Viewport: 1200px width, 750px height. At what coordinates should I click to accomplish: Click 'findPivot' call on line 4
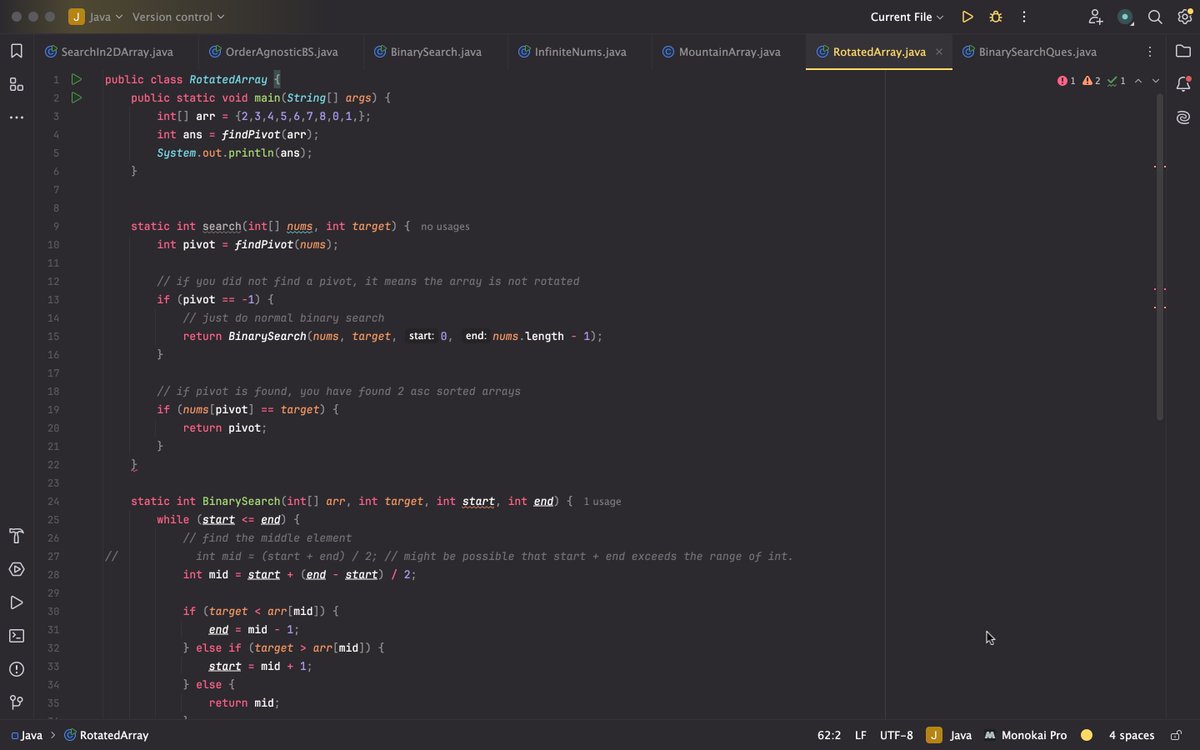(251, 134)
